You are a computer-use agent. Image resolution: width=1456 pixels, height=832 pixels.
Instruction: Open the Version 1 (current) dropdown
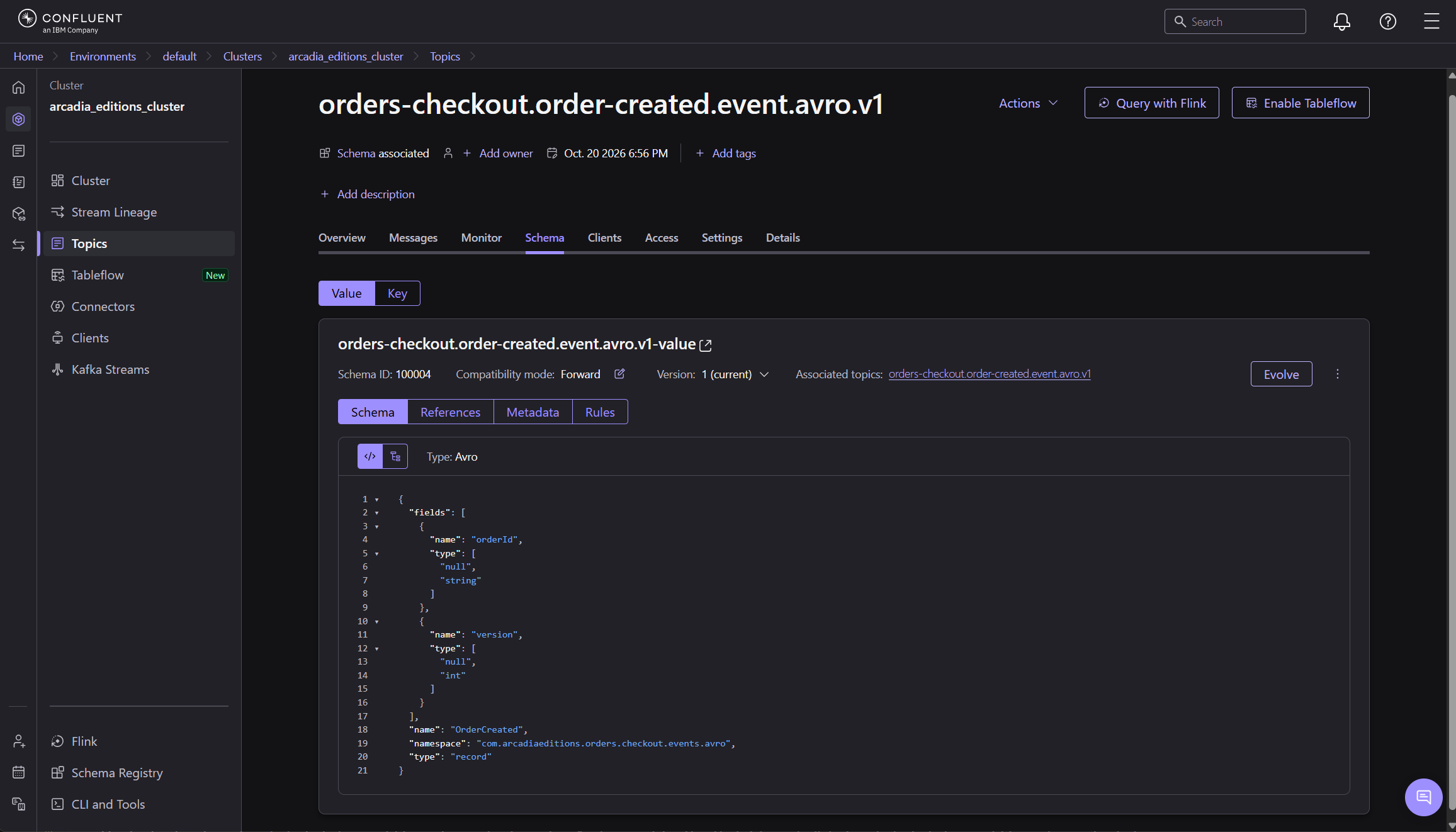[735, 374]
